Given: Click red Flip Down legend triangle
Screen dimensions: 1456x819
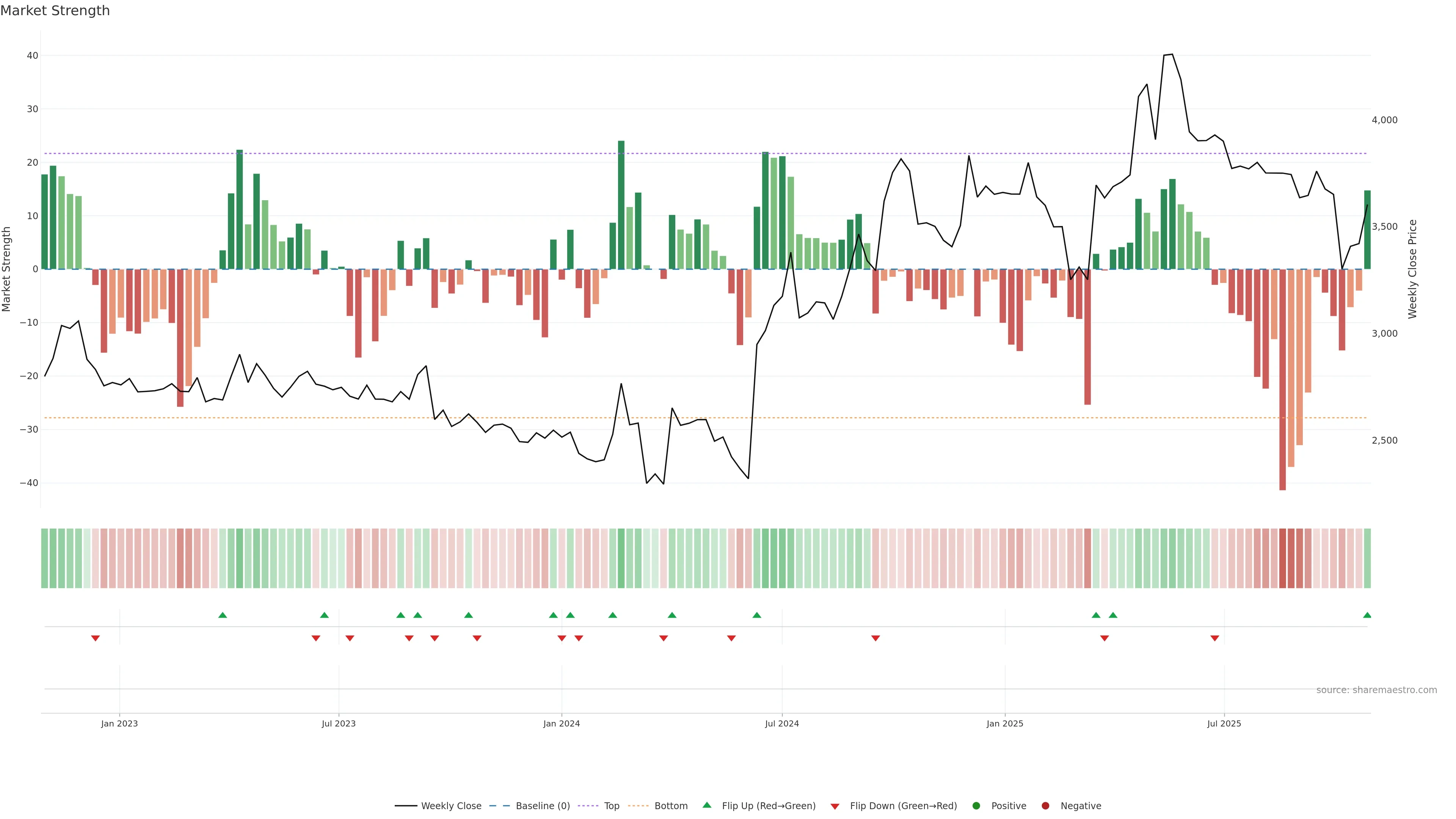Looking at the screenshot, I should point(835,806).
